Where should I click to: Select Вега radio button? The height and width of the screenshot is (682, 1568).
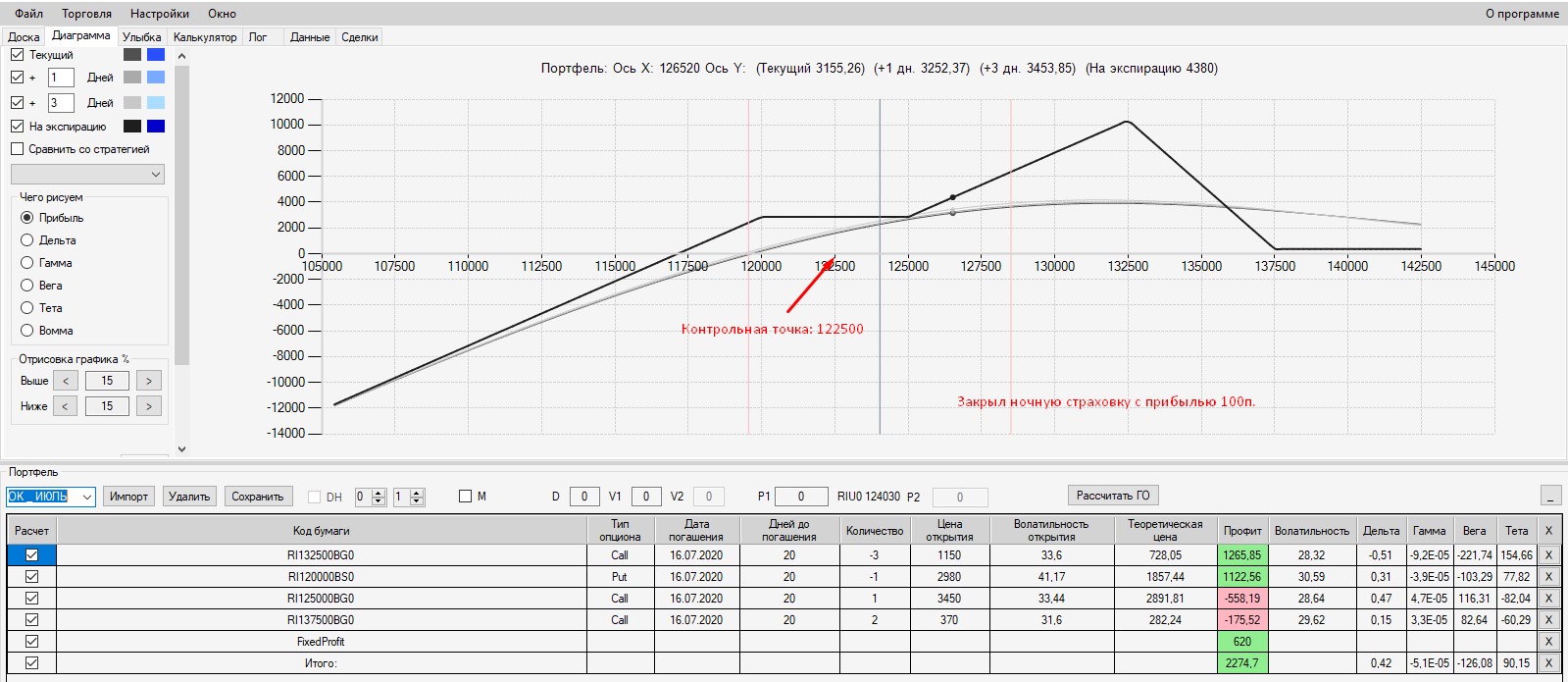pyautogui.click(x=27, y=286)
